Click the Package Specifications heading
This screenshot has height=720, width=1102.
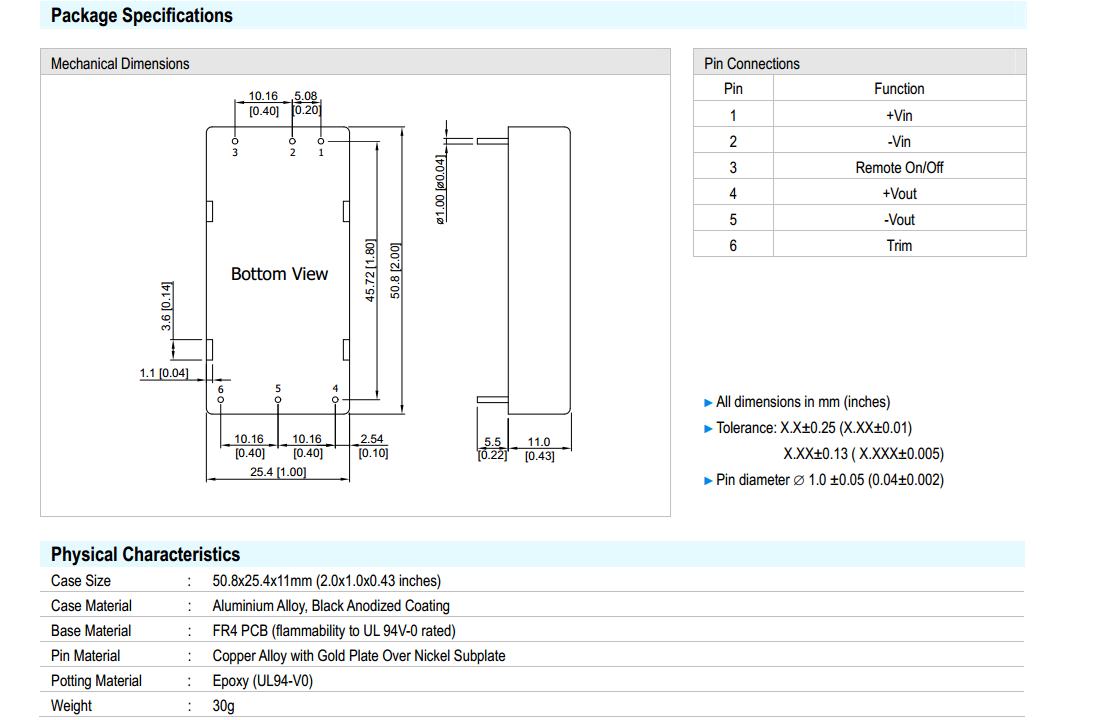point(141,16)
